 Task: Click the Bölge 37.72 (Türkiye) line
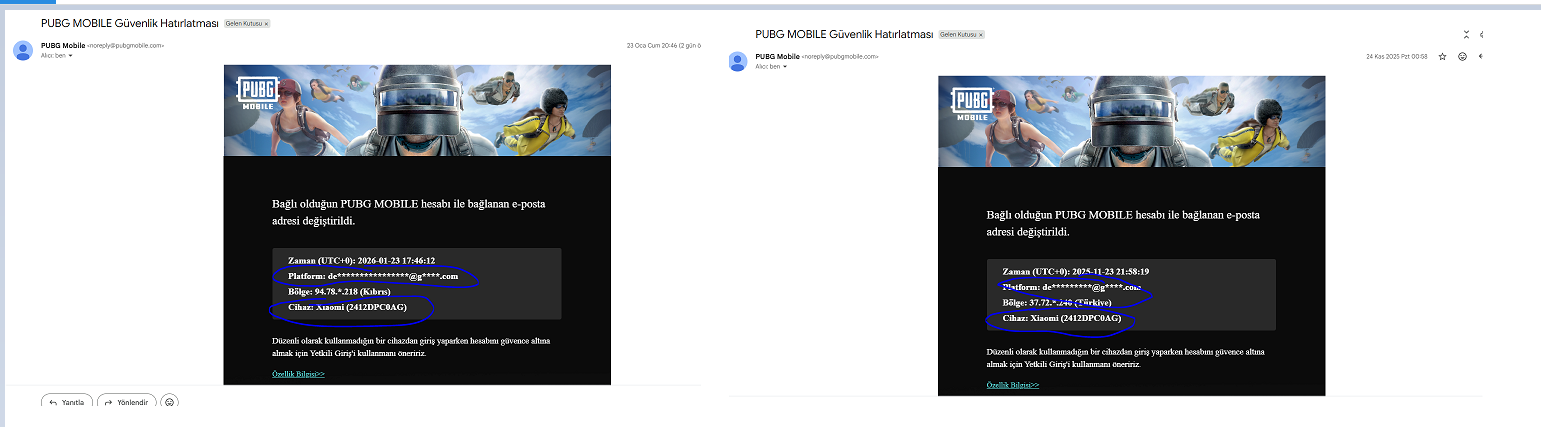pyautogui.click(x=1057, y=302)
